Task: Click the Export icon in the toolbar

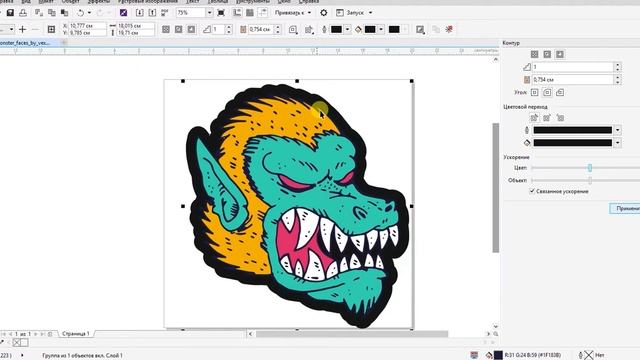Action: [152, 13]
